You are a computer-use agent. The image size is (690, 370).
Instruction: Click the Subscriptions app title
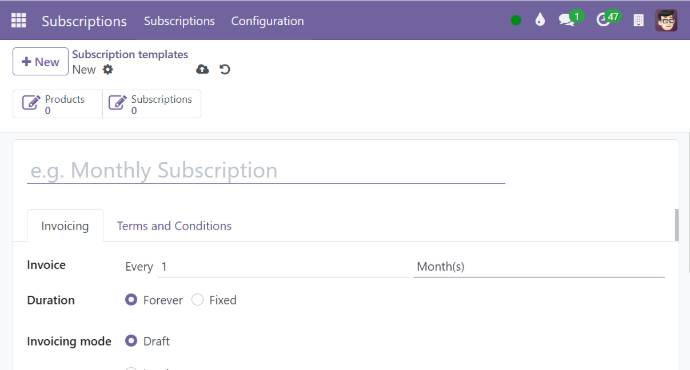(84, 21)
